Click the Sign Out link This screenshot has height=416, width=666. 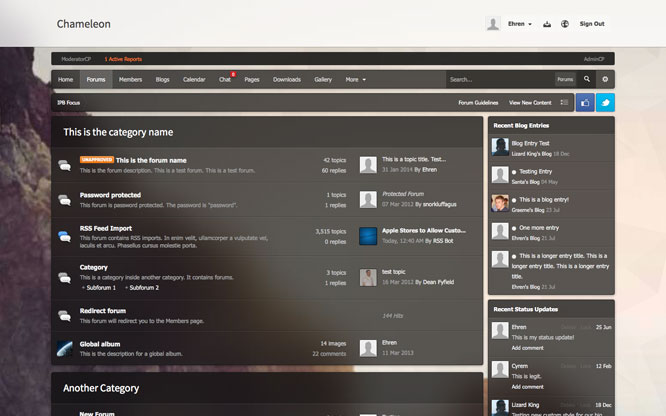[592, 24]
